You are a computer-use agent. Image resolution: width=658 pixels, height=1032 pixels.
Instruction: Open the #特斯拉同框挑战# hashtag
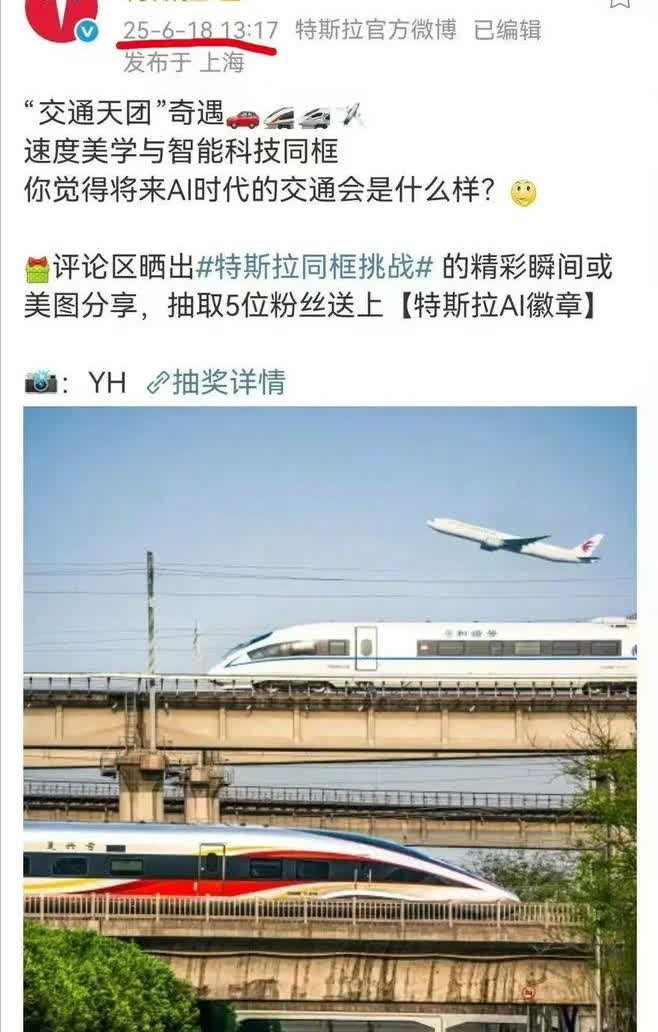(315, 267)
